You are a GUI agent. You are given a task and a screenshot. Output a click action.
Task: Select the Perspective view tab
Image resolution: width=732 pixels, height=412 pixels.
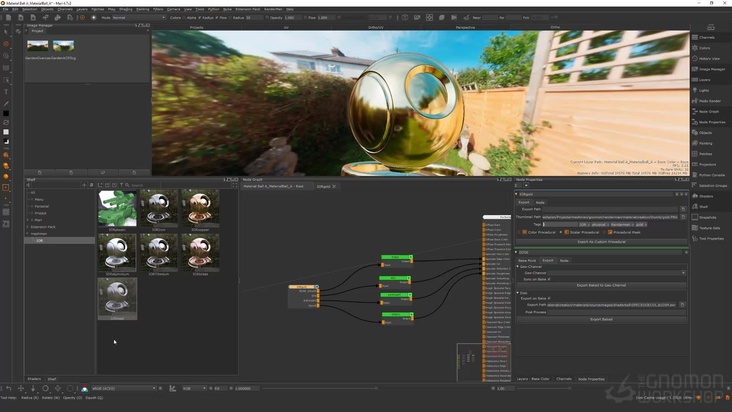[465, 28]
